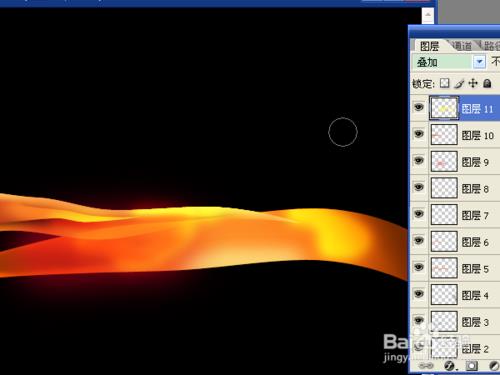Click the lock all padlock icon

coord(487,83)
